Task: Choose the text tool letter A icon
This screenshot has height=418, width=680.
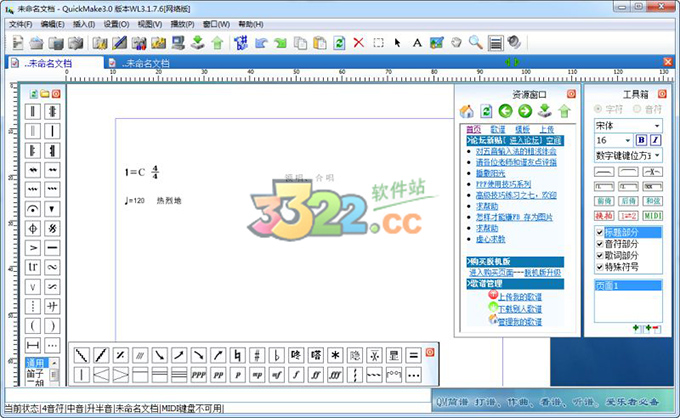Action: click(416, 42)
